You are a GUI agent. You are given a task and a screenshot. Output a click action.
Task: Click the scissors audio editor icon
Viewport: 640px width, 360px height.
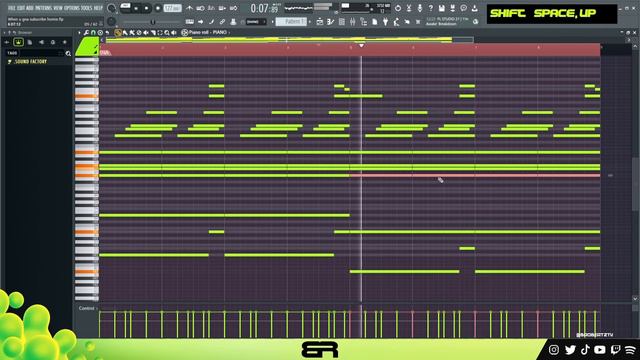click(409, 8)
